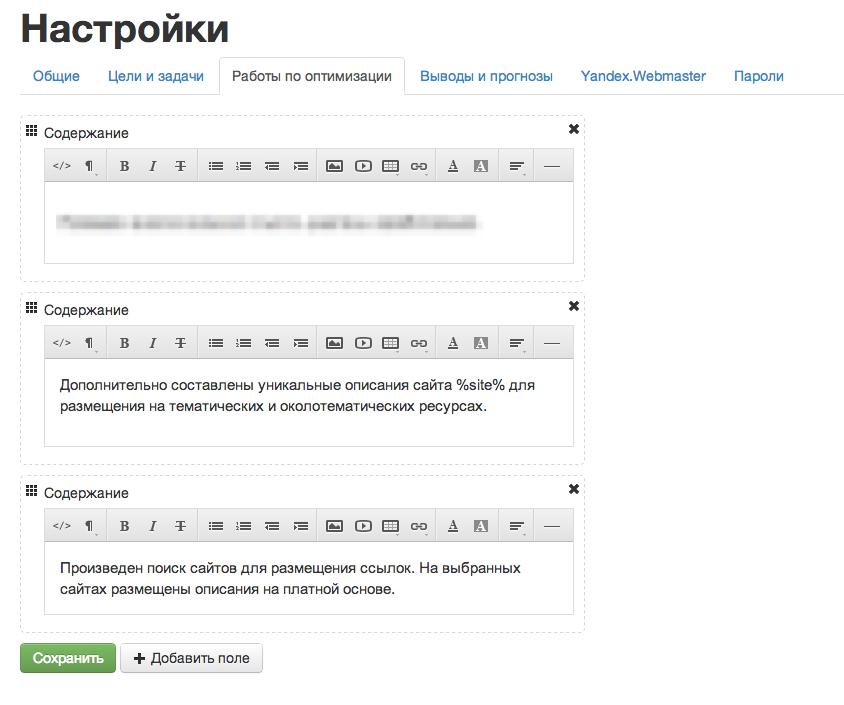Viewport: 844px width, 705px height.
Task: Click the 'Добавить поле' button
Action: click(x=191, y=658)
